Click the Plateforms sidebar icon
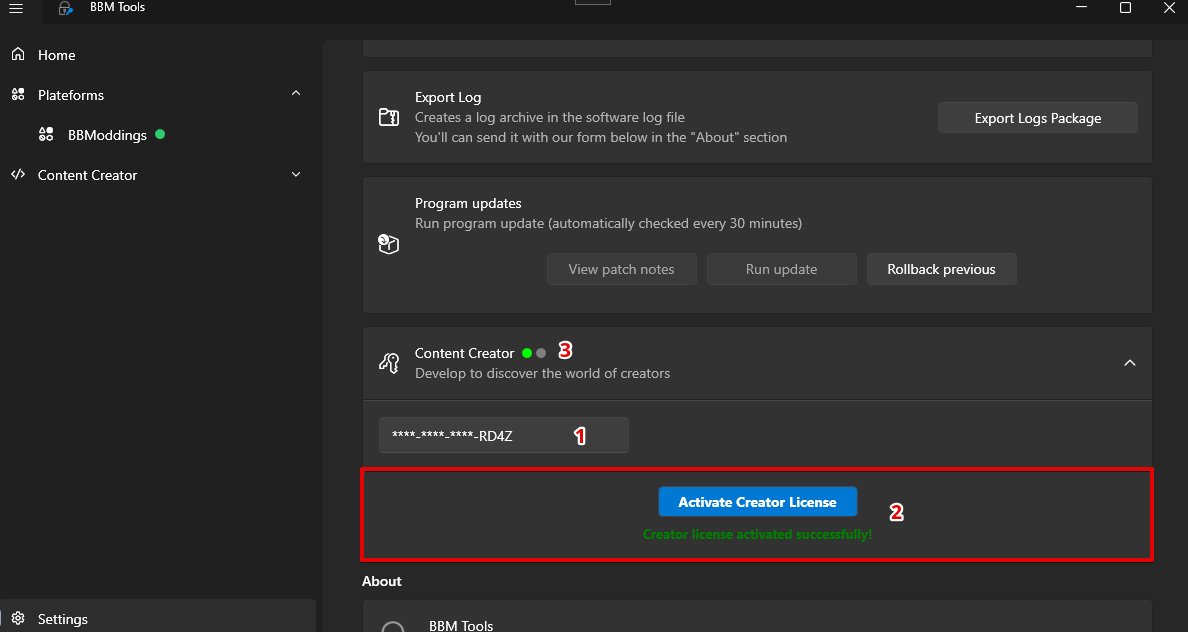 click(18, 95)
